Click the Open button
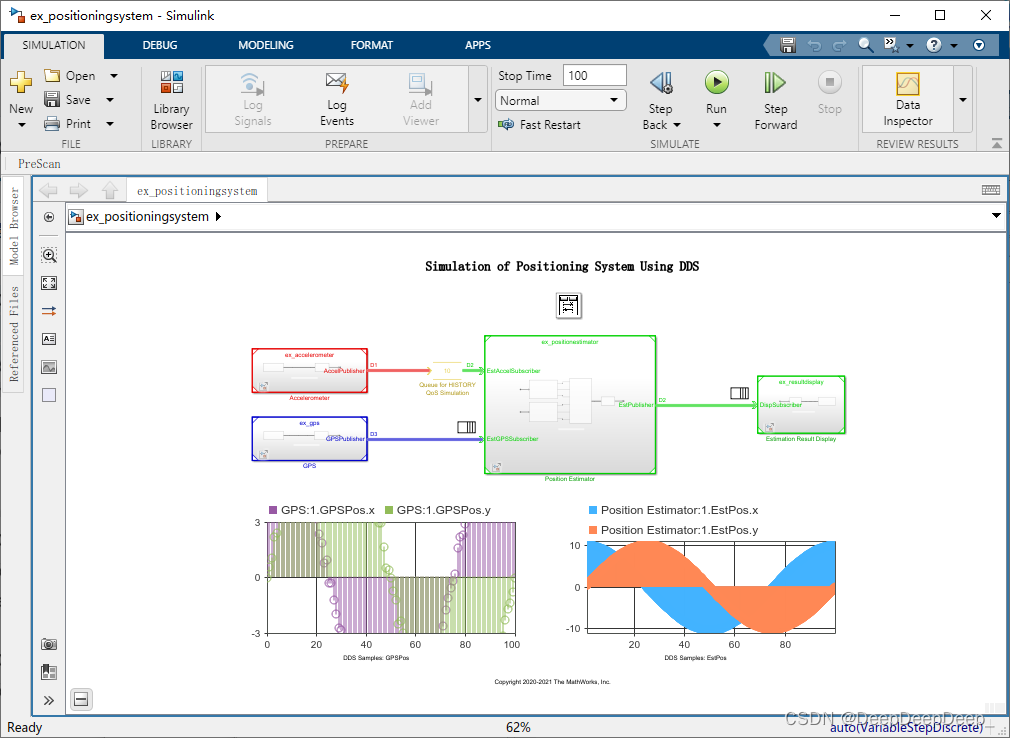This screenshot has height=738, width=1010. (71, 76)
